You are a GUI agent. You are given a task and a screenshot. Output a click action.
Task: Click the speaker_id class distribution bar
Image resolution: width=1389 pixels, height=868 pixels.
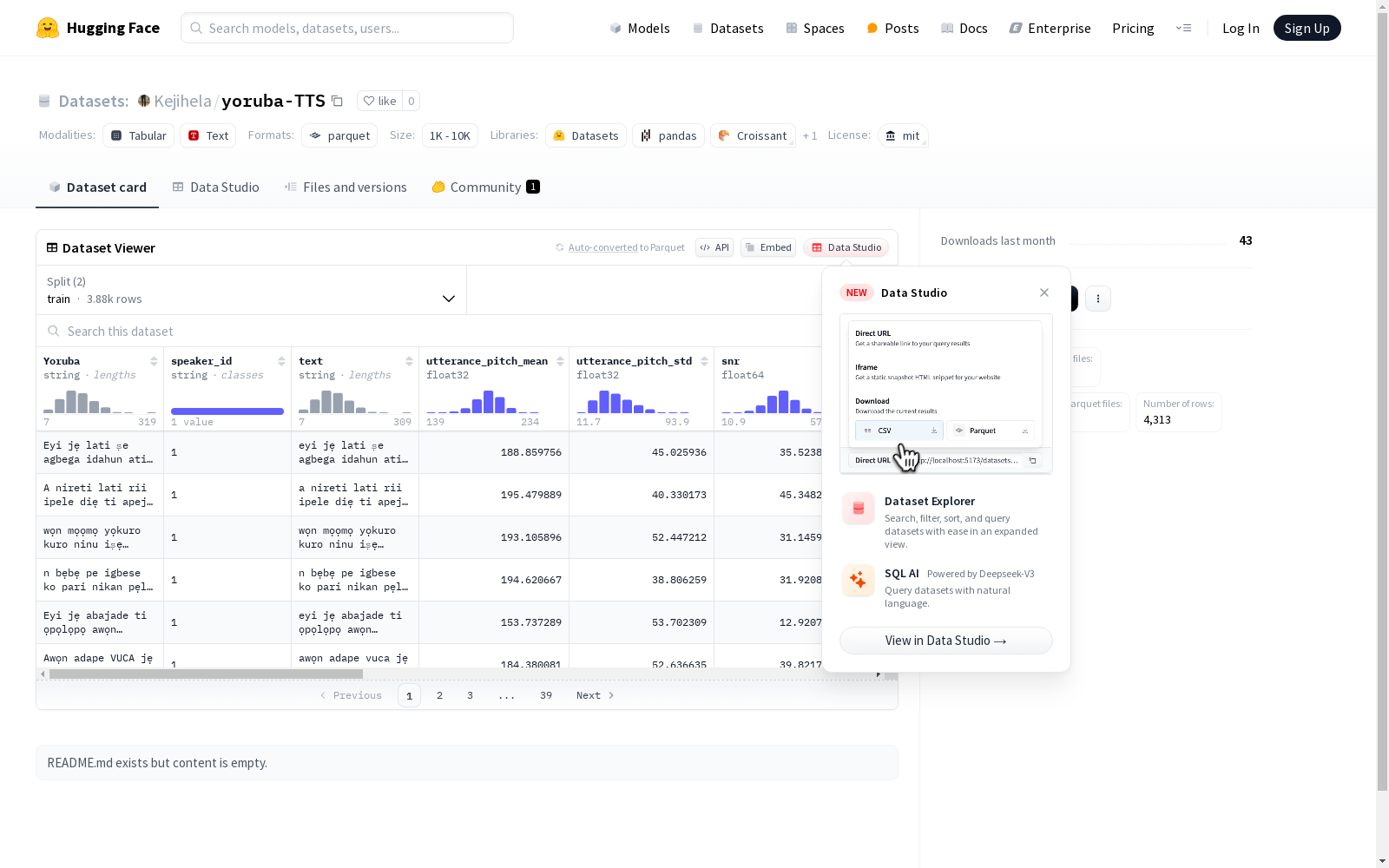227,411
